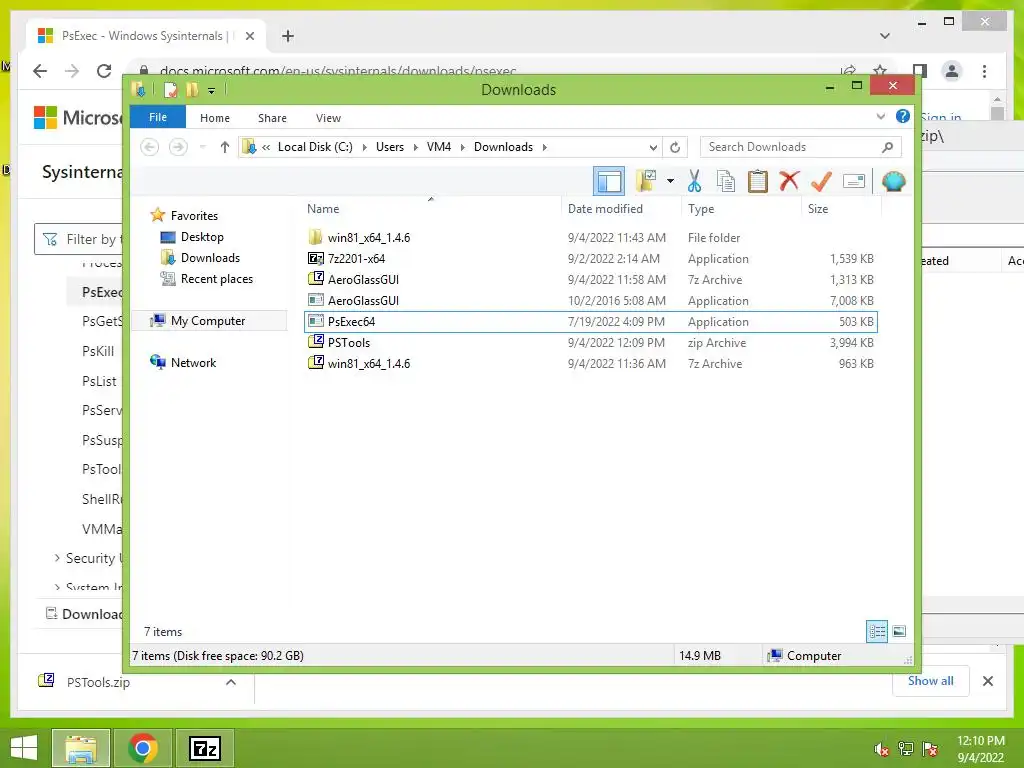The image size is (1024, 768).
Task: Expand the ribbon using the chevron
Action: pyautogui.click(x=880, y=117)
